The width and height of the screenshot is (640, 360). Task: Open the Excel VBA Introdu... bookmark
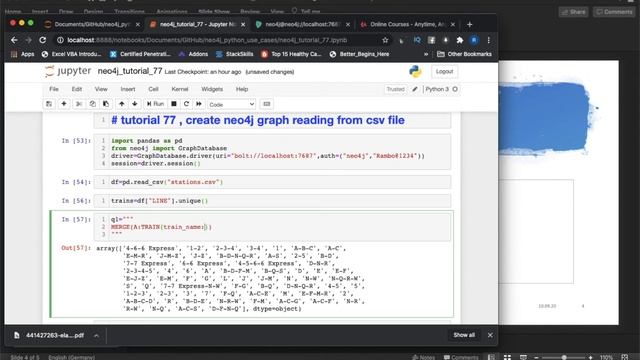pos(71,54)
